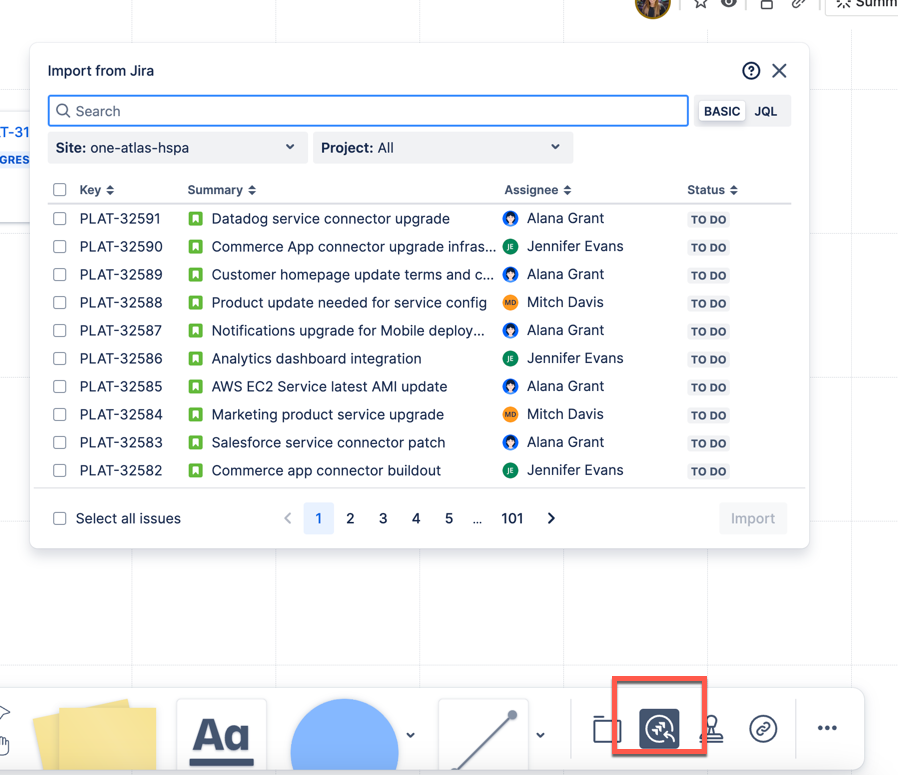Click Jennifer Evans avatar on PLAT-32590 row
This screenshot has height=775, width=898.
pyautogui.click(x=510, y=247)
